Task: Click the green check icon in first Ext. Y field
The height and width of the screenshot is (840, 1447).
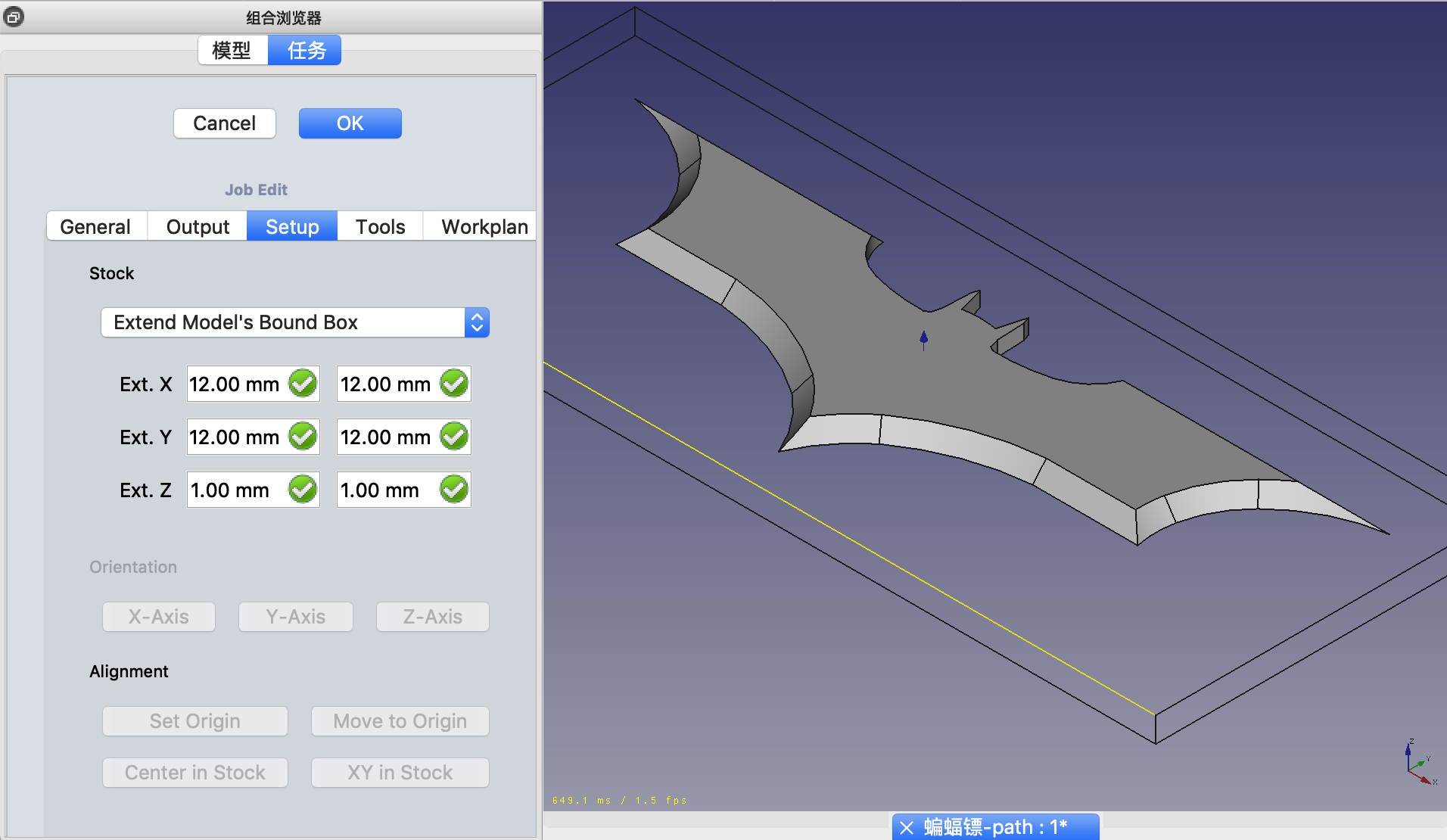Action: click(303, 437)
